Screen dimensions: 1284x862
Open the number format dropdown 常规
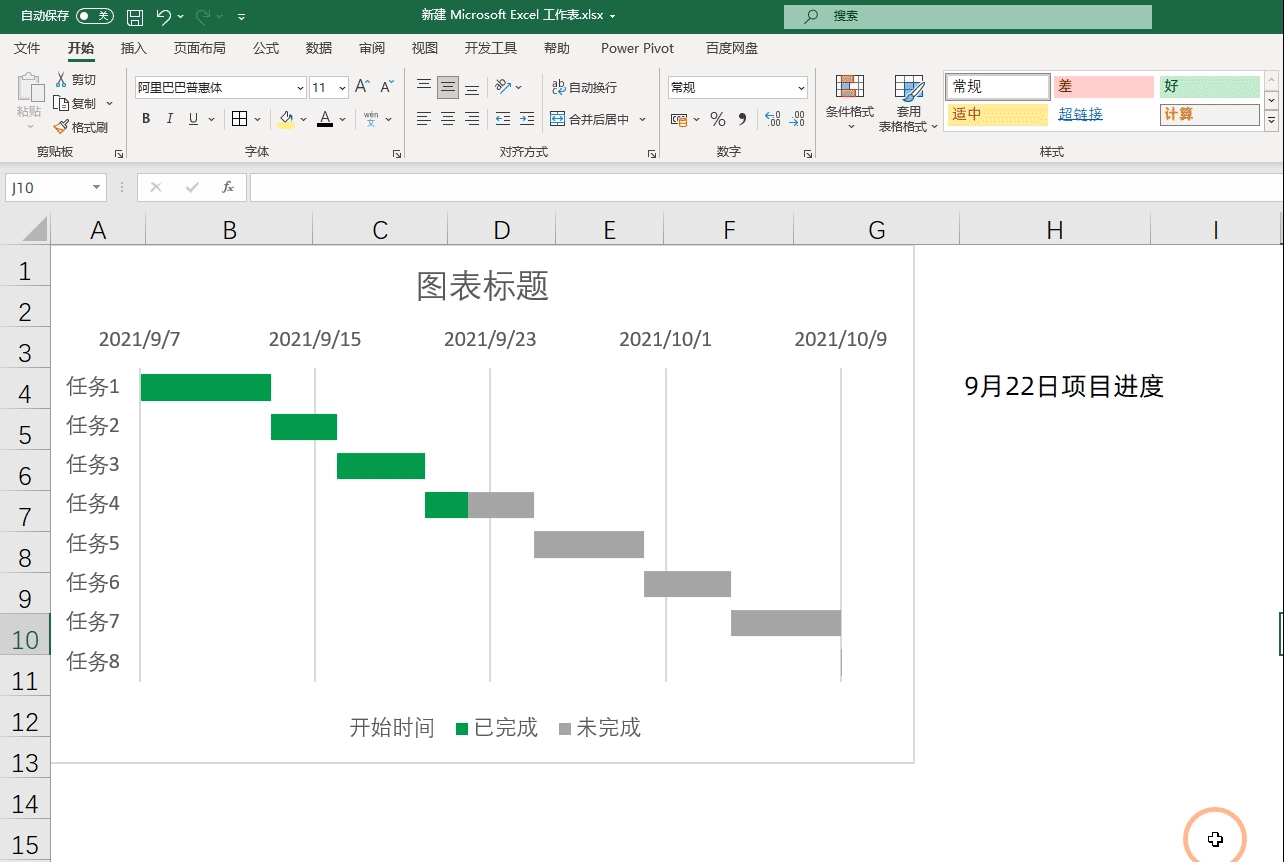[x=801, y=88]
